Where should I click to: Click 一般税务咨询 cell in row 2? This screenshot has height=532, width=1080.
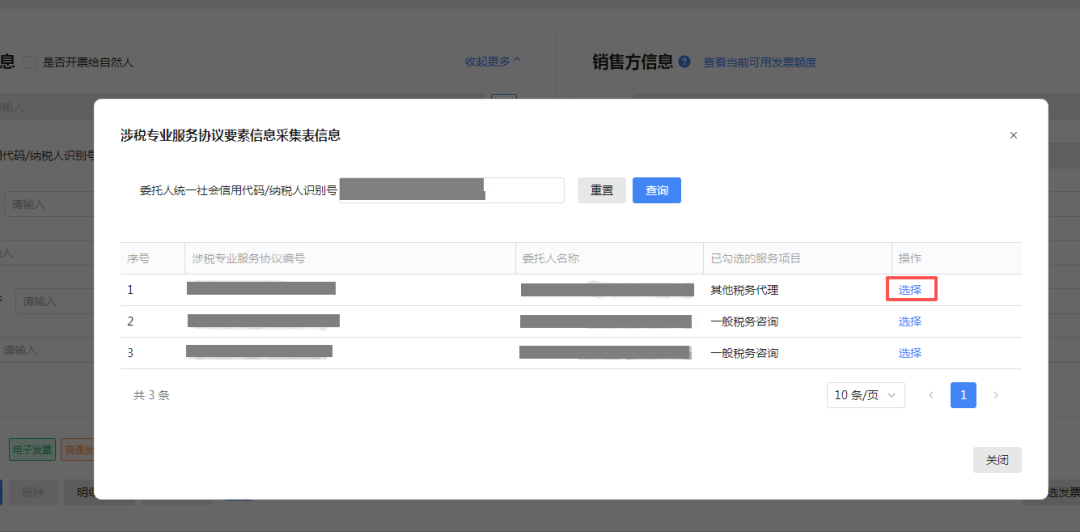pos(745,322)
